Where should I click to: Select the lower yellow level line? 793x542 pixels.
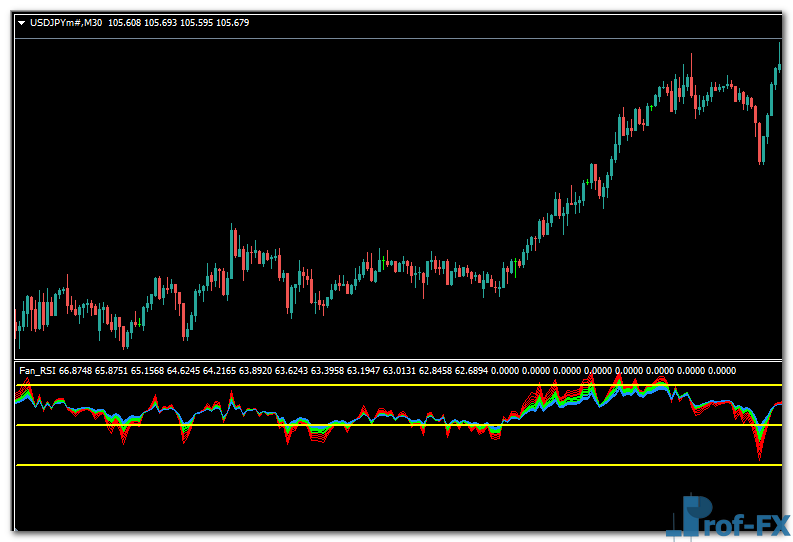click(x=400, y=465)
